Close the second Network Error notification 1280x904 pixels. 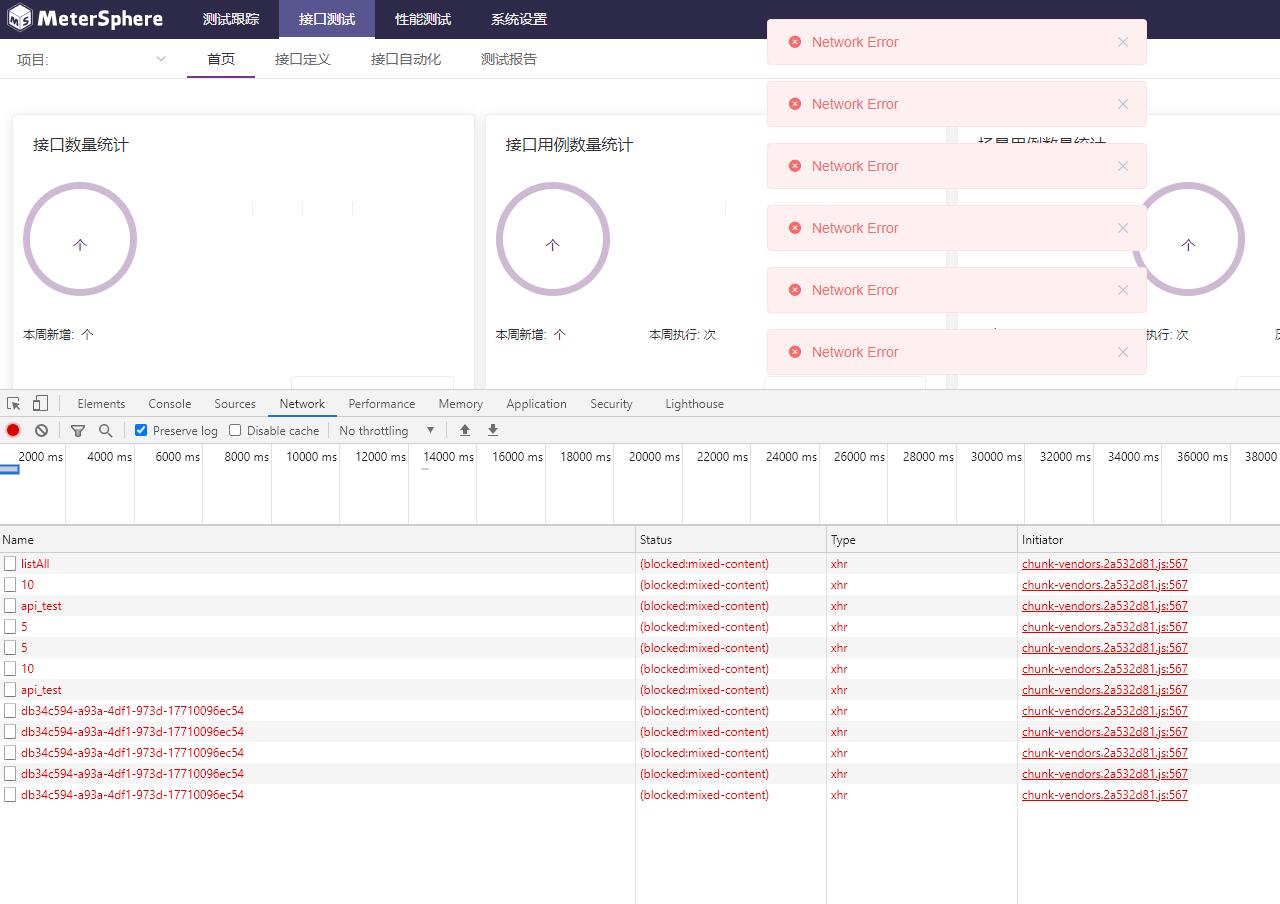(1123, 104)
